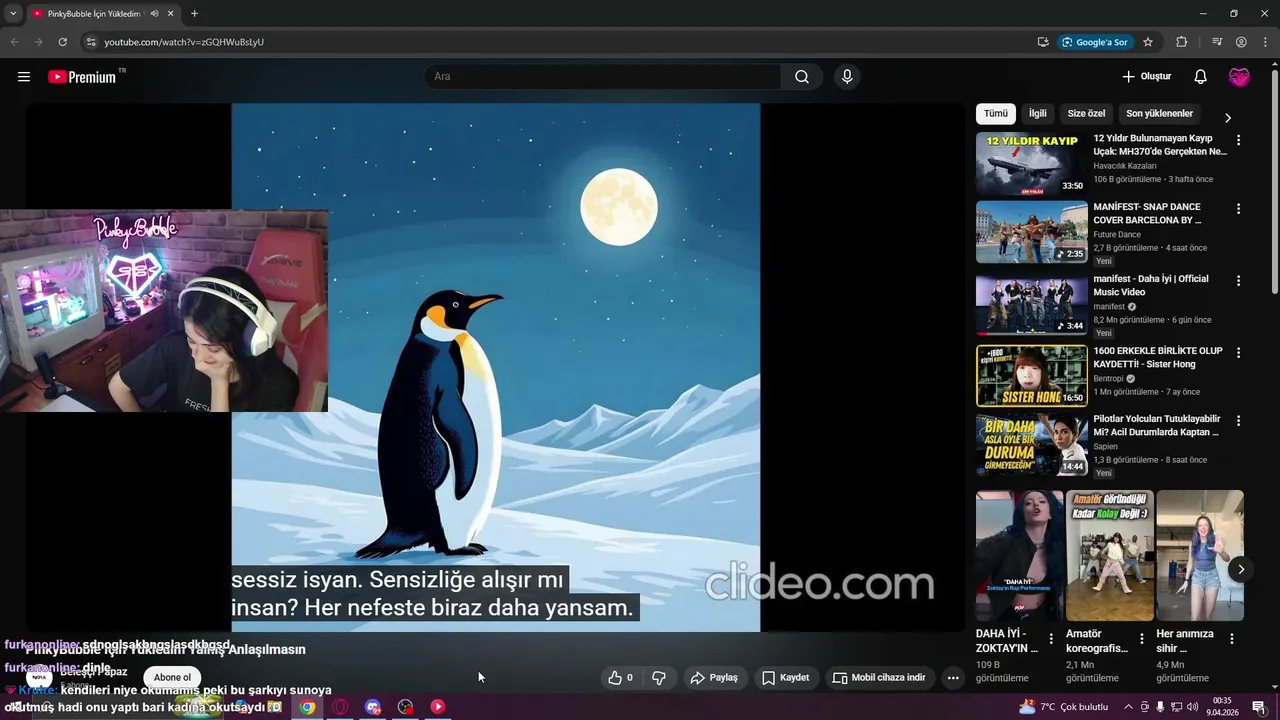
Task: Open options menu for MH370 video
Action: (x=1238, y=141)
